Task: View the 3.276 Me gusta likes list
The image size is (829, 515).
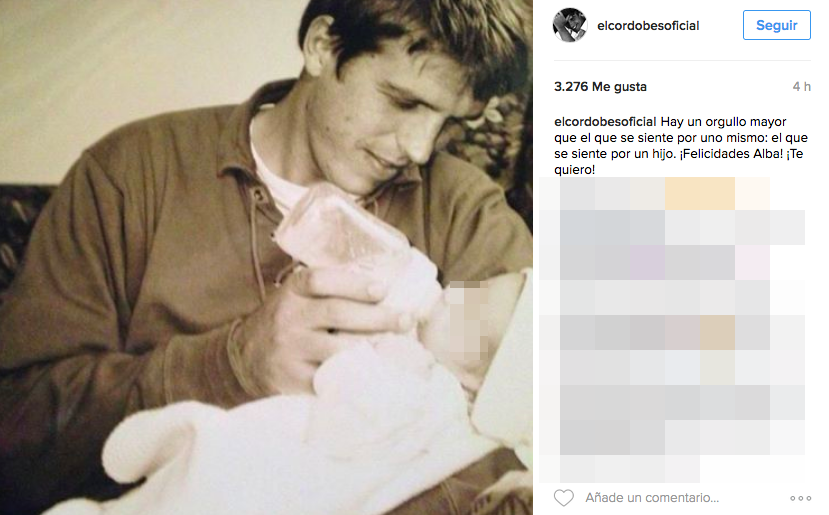Action: pyautogui.click(x=600, y=87)
